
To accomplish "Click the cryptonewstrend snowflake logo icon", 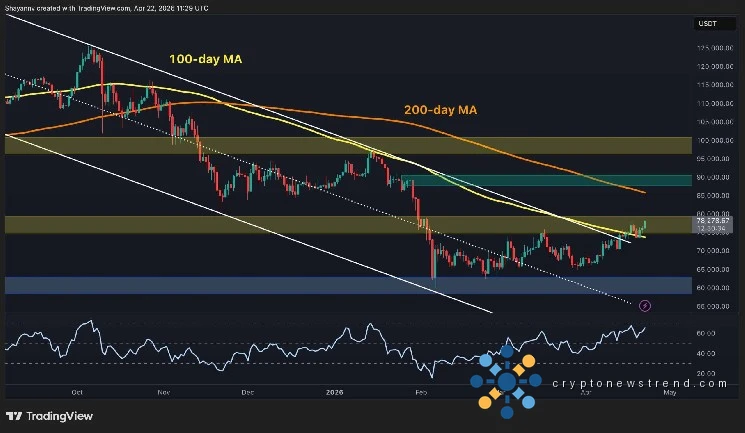I will tap(507, 381).
